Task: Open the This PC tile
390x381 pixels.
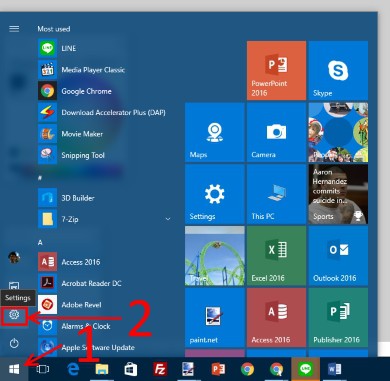Action: [276, 194]
